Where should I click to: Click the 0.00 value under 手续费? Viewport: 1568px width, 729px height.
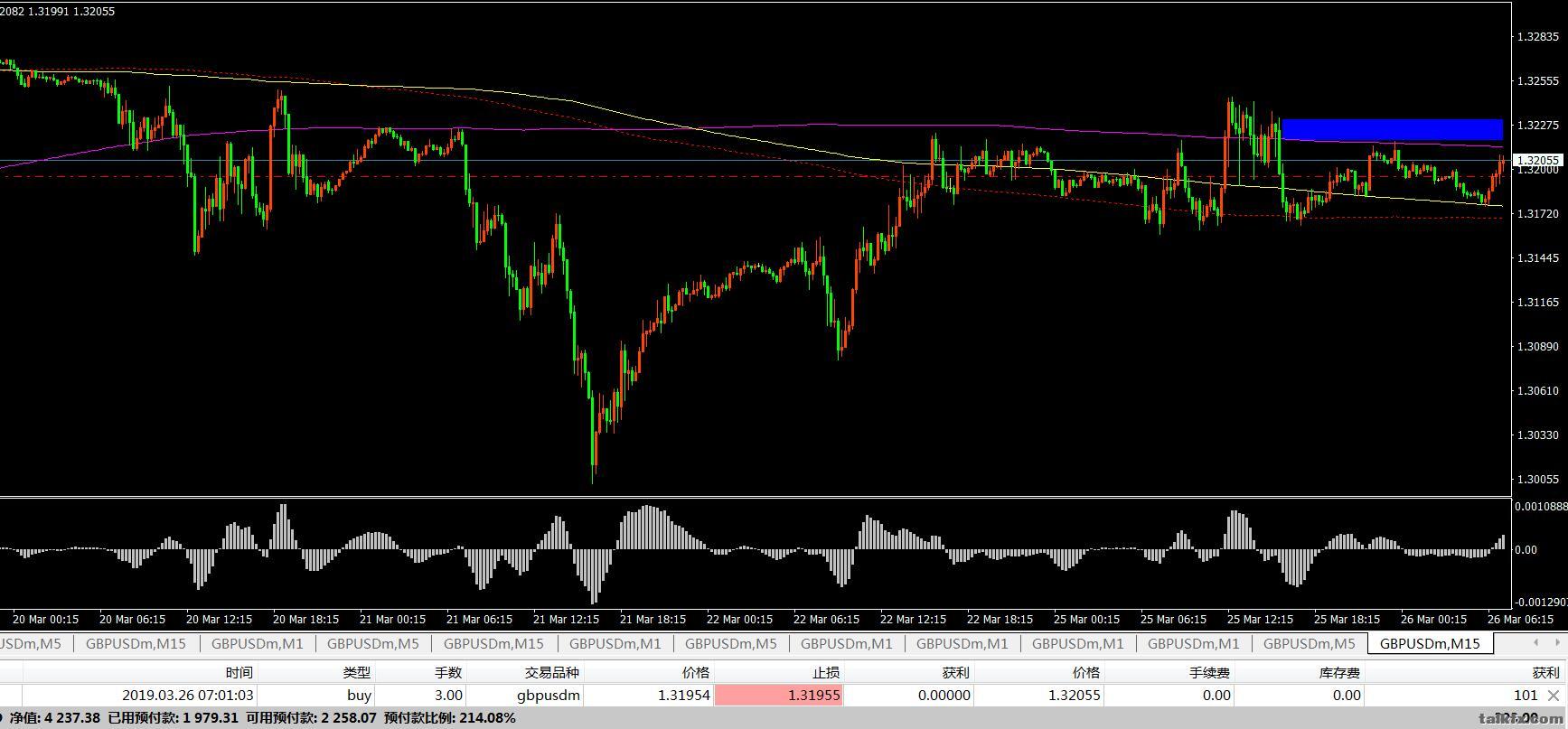click(x=1216, y=695)
